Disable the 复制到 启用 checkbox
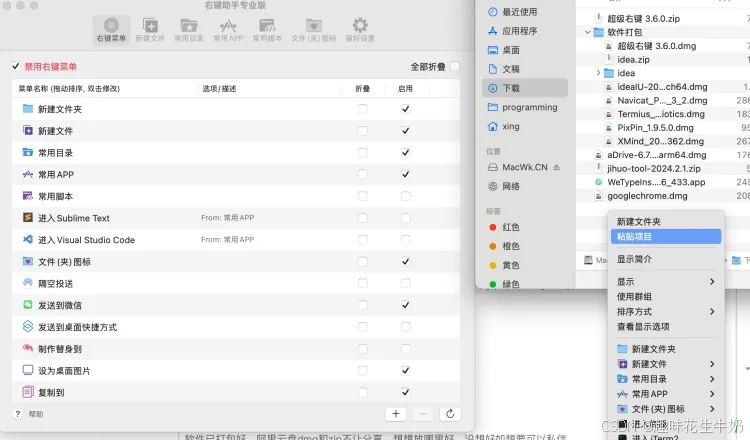Image resolution: width=750 pixels, height=440 pixels. 406,392
